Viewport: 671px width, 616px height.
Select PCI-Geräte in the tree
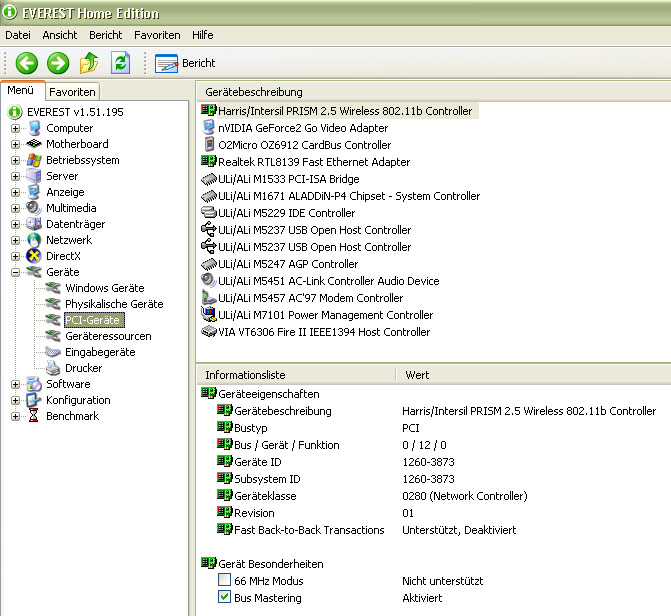[94, 320]
